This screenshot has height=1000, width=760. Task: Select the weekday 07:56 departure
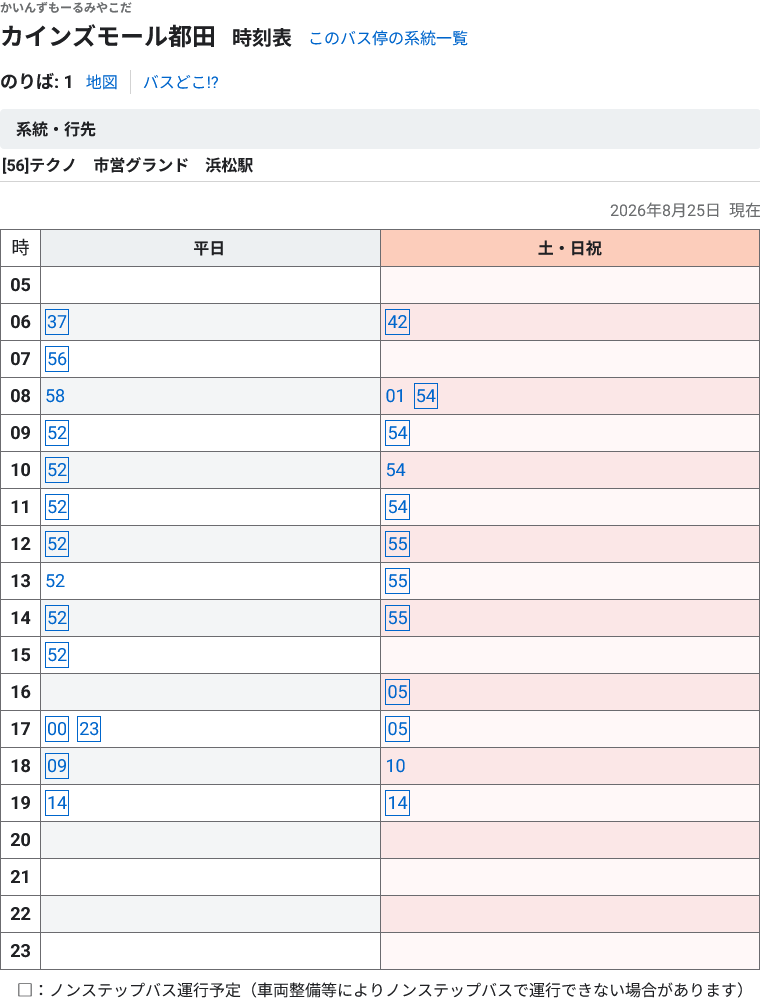pos(57,359)
